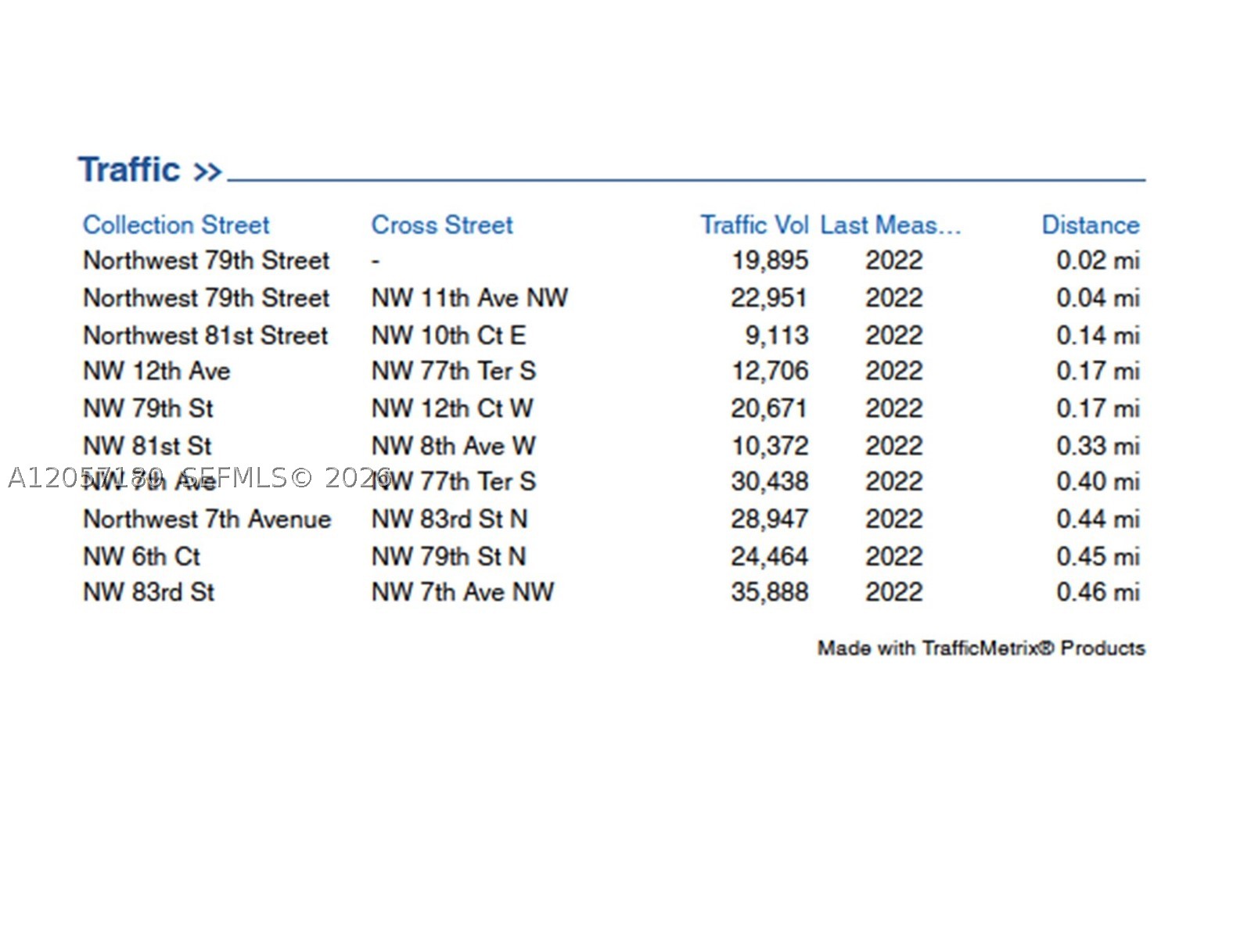Click the Traffic section heading

(x=129, y=170)
